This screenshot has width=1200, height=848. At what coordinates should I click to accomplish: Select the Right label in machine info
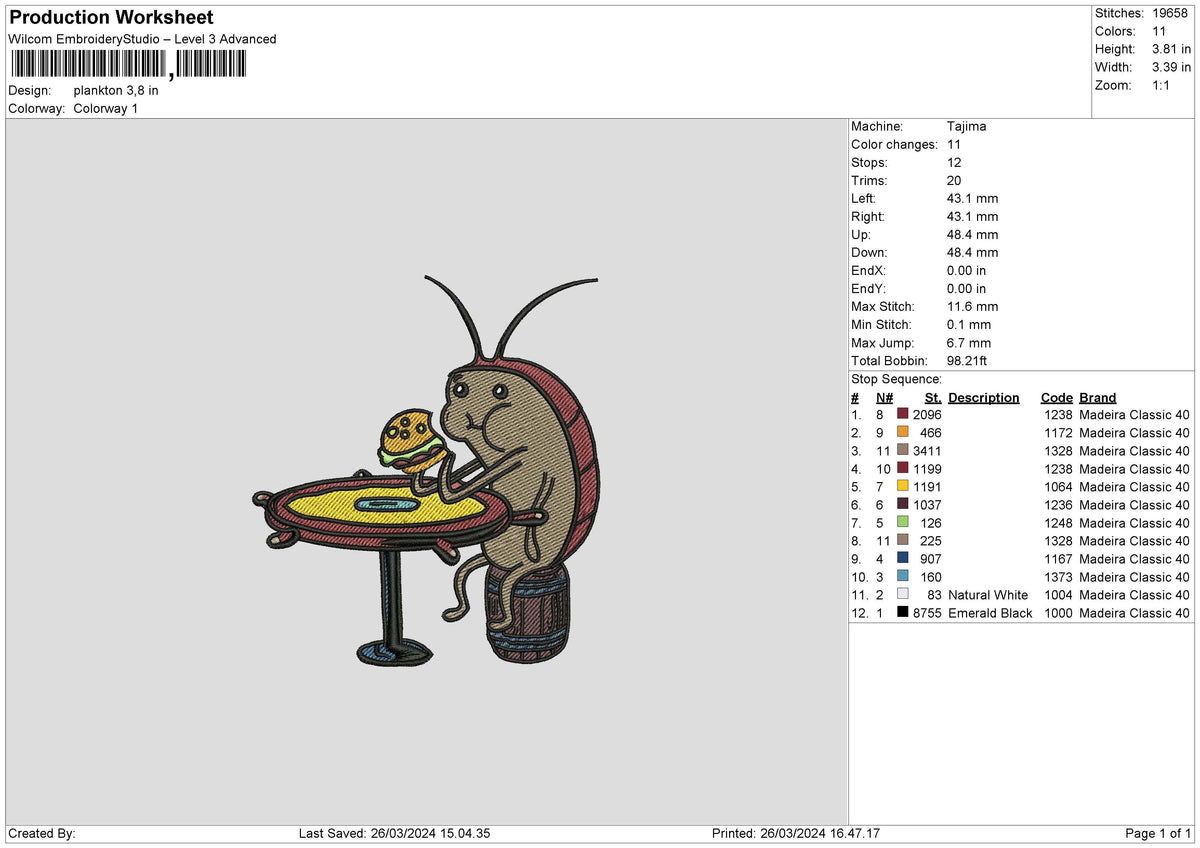pyautogui.click(x=868, y=216)
